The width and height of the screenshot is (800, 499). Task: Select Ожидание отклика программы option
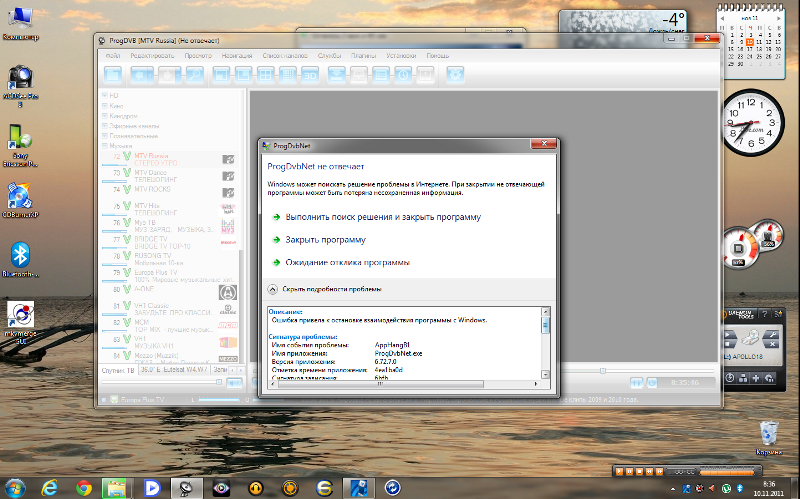point(347,262)
